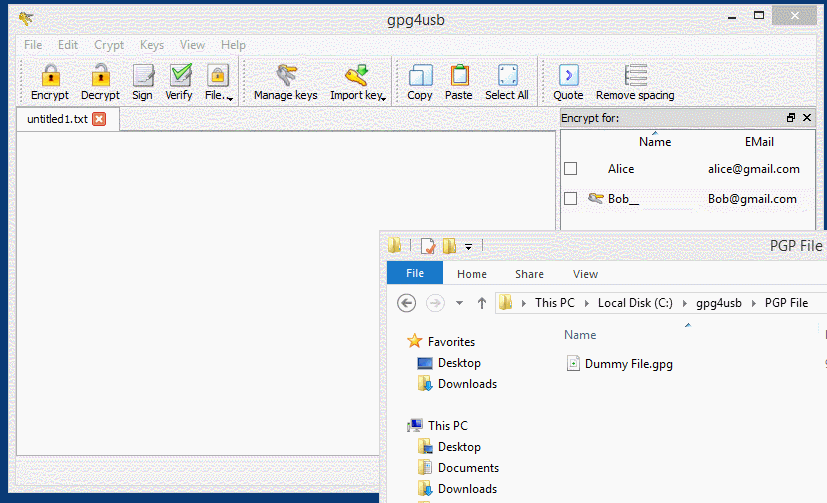Click the Favorites star icon
This screenshot has height=503, width=827.
[x=415, y=341]
